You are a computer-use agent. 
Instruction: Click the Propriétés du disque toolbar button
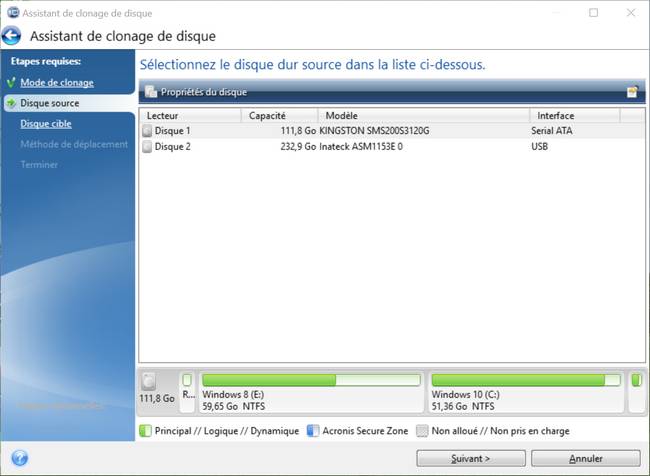(x=196, y=92)
